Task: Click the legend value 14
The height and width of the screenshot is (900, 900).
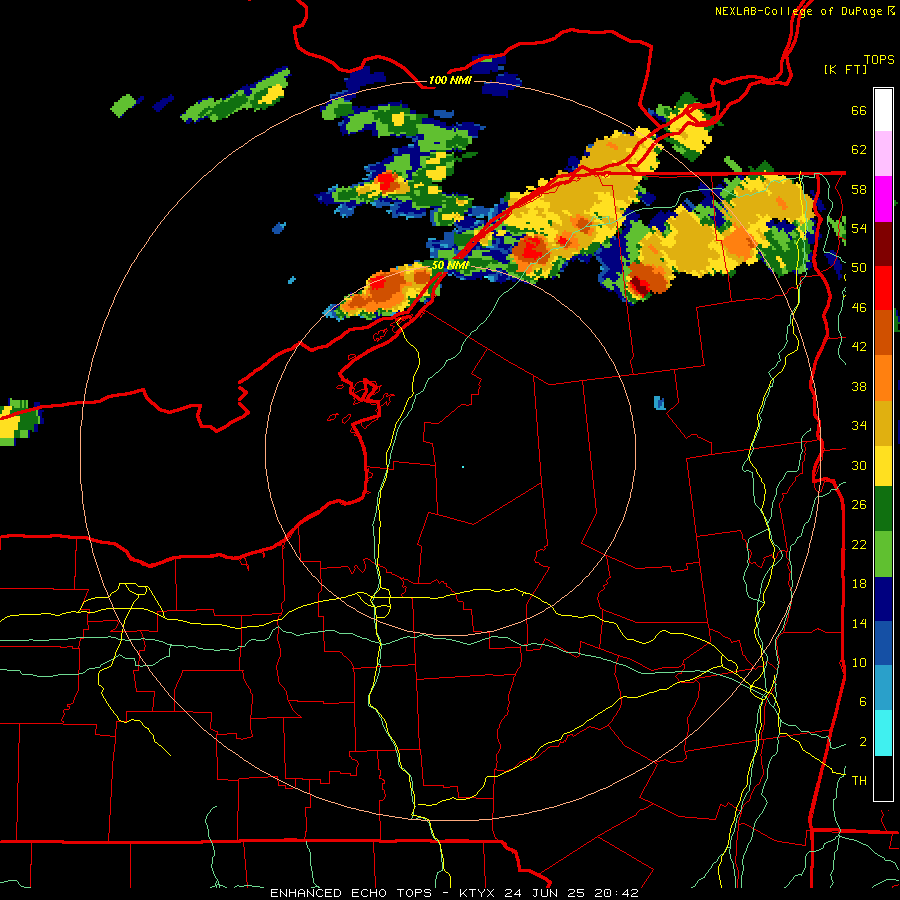Action: point(859,623)
